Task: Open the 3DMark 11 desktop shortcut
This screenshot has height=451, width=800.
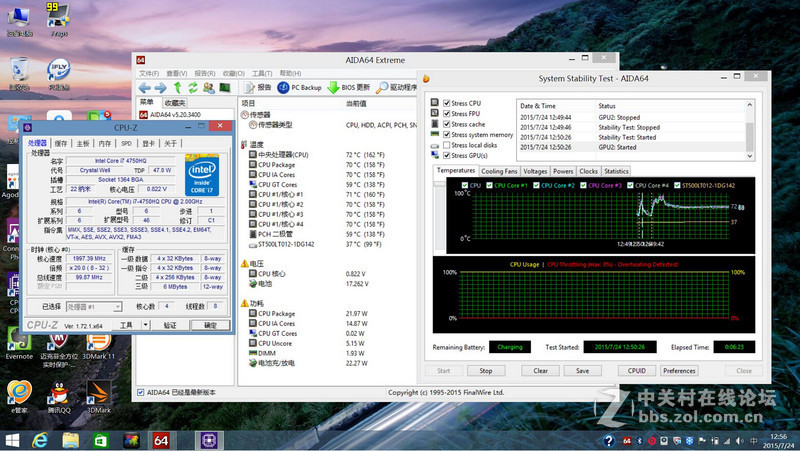Action: pos(98,342)
